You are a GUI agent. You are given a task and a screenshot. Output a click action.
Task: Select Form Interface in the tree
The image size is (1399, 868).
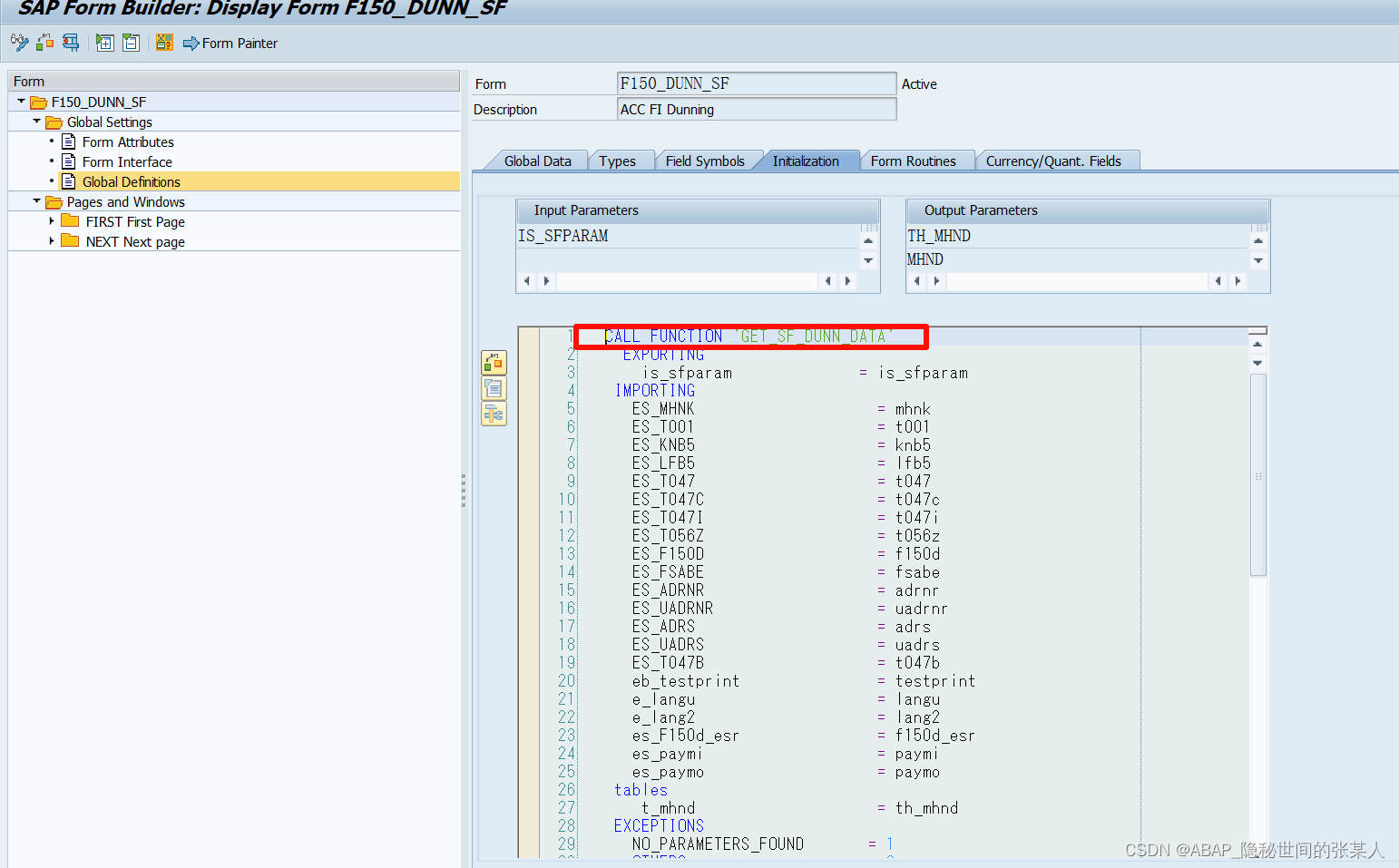click(x=127, y=161)
